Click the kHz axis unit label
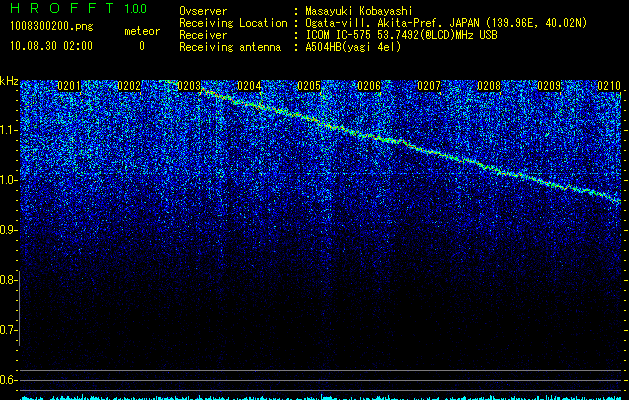Image resolution: width=629 pixels, height=400 pixels. pos(9,81)
